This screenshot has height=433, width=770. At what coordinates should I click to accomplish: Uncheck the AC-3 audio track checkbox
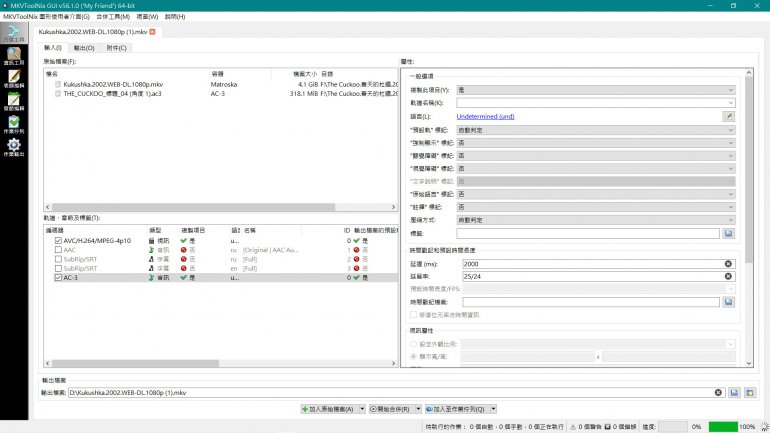58,277
